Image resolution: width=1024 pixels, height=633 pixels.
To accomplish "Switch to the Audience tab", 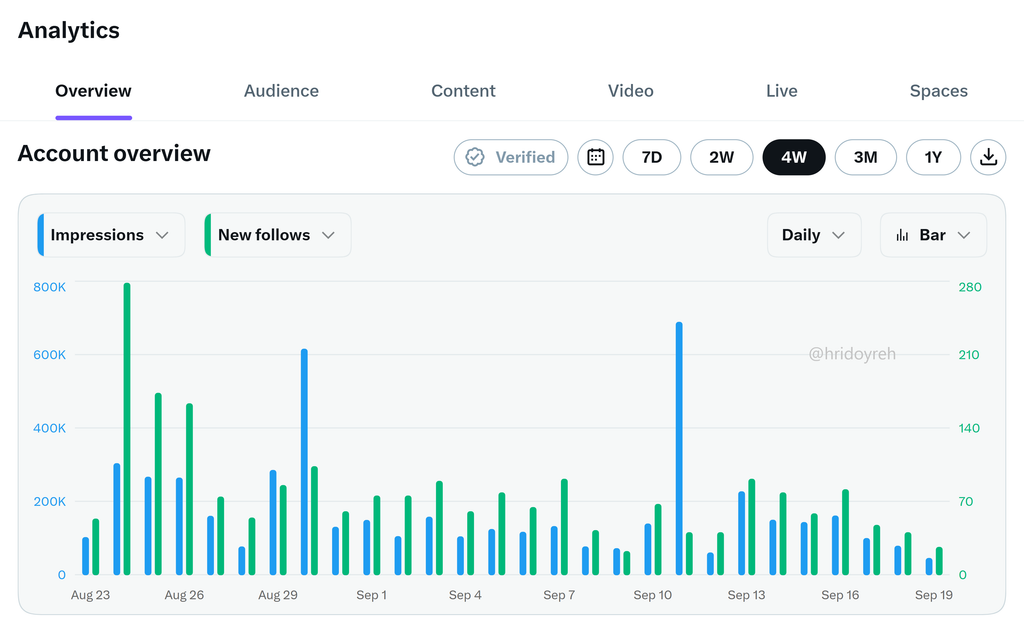I will [x=281, y=91].
